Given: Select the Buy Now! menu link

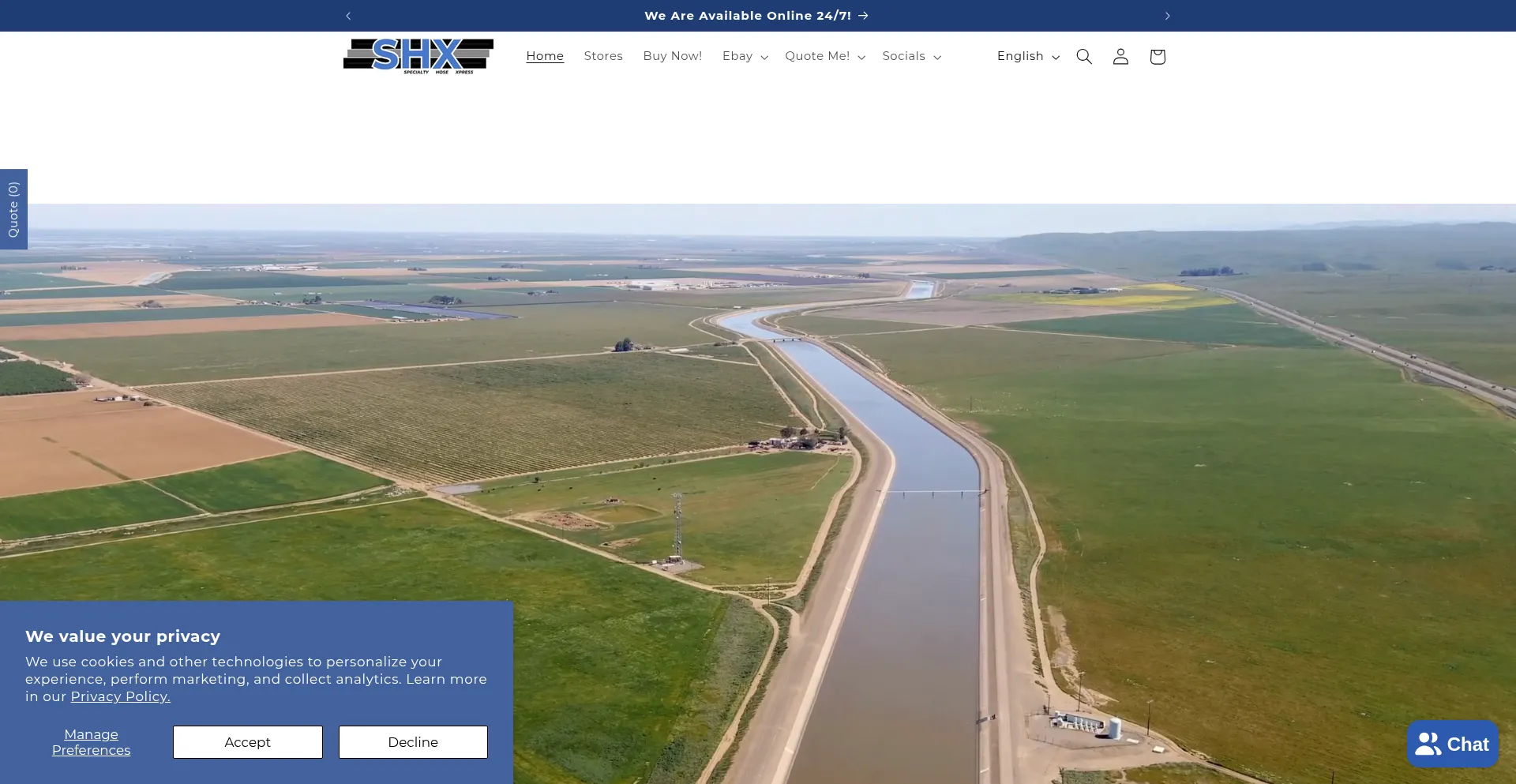Looking at the screenshot, I should pyautogui.click(x=672, y=56).
